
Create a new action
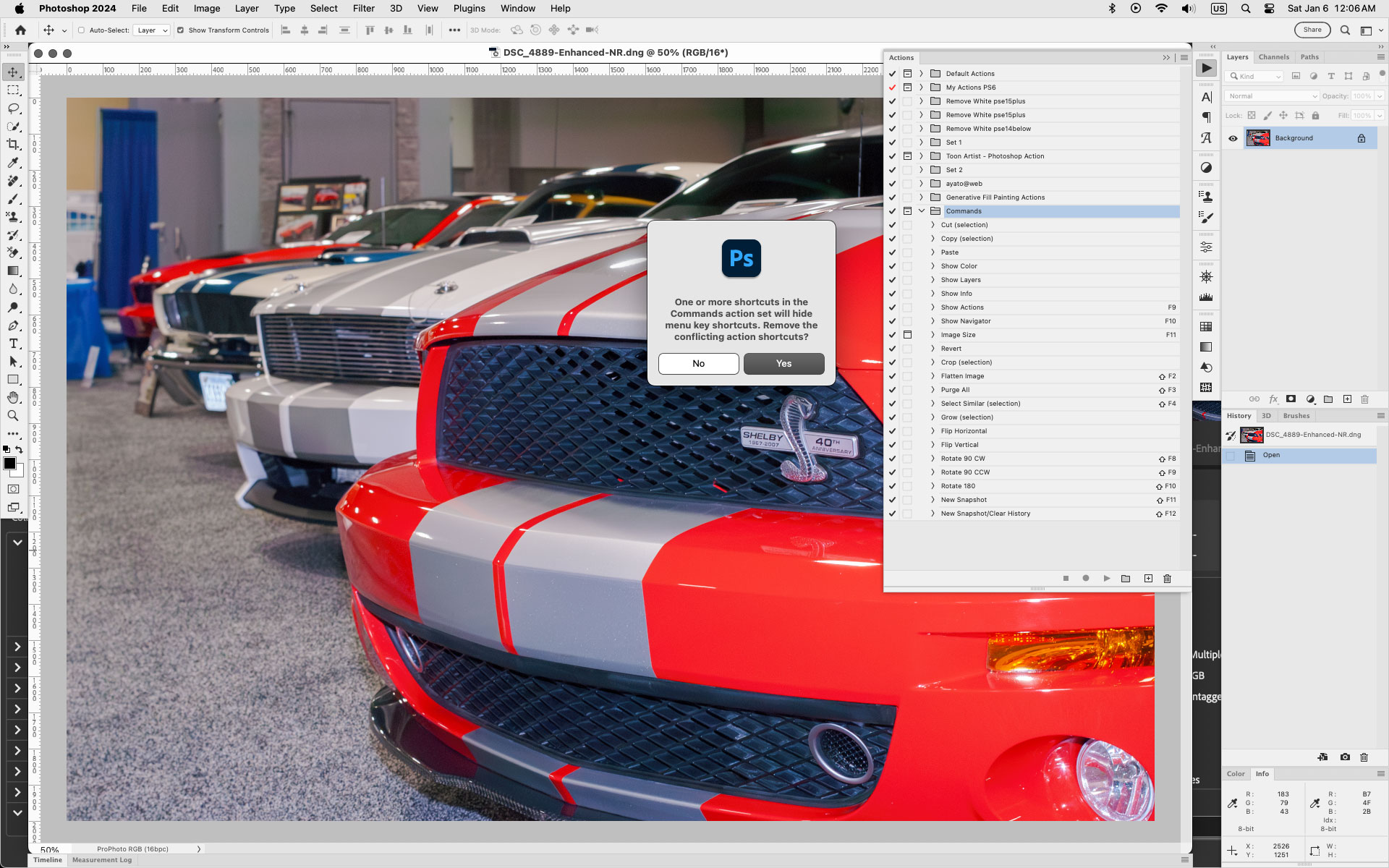click(1147, 579)
